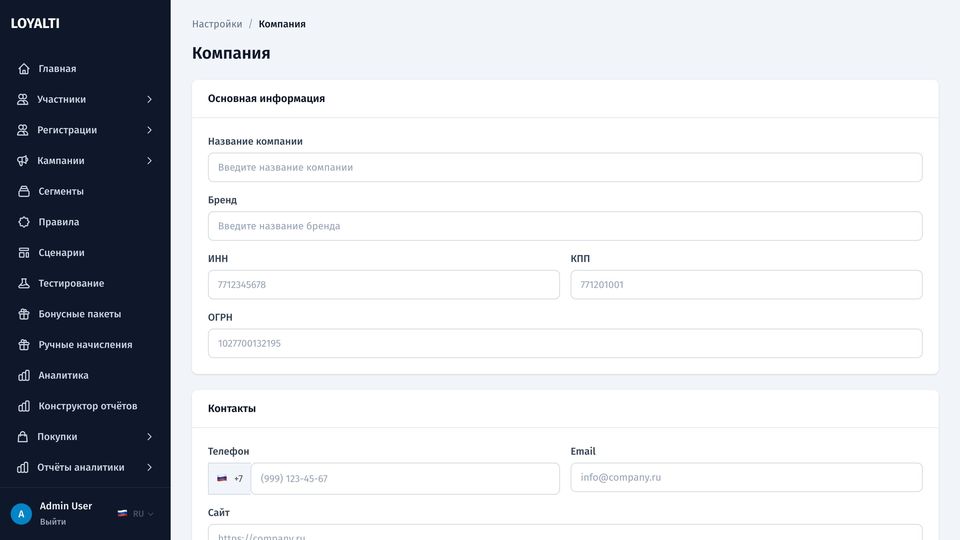Click the Конструктор отчётов chart icon
Image resolution: width=960 pixels, height=540 pixels.
click(24, 406)
